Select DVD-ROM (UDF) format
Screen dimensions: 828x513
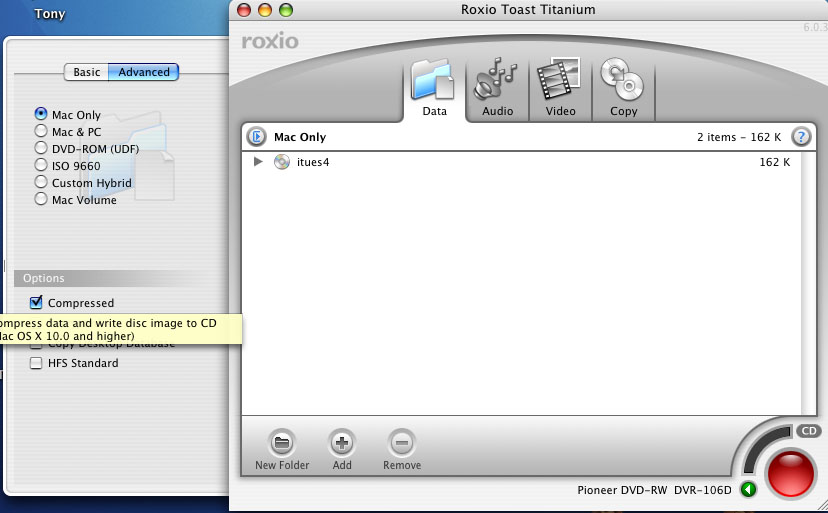click(x=41, y=148)
